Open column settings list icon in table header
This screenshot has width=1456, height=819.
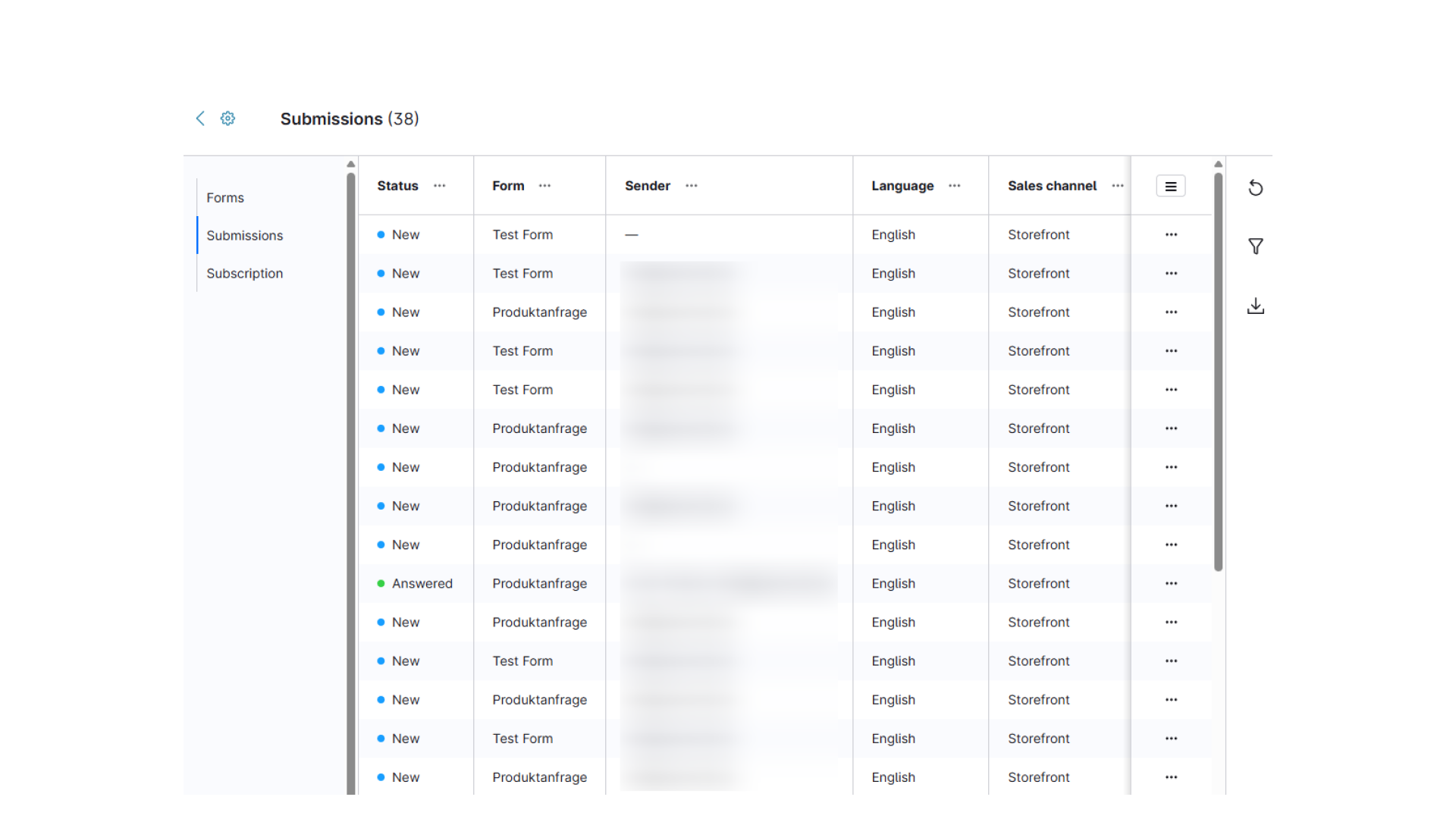pos(1171,186)
